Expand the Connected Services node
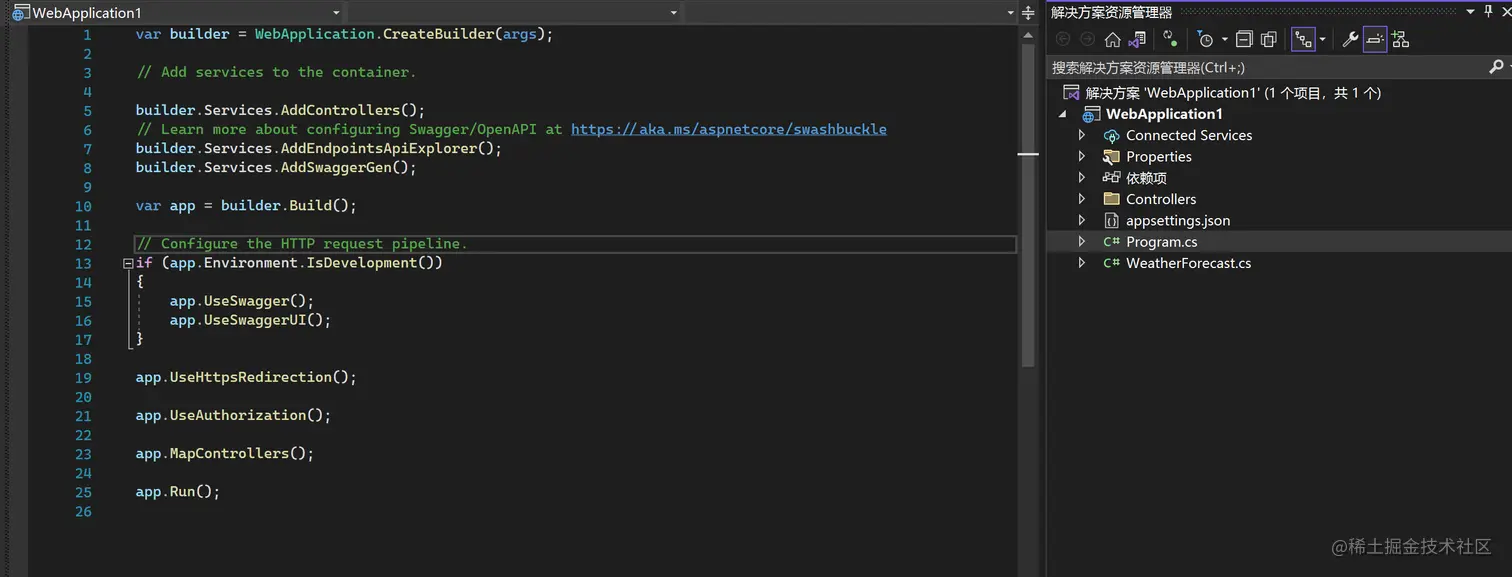Image resolution: width=1512 pixels, height=577 pixels. tap(1081, 135)
